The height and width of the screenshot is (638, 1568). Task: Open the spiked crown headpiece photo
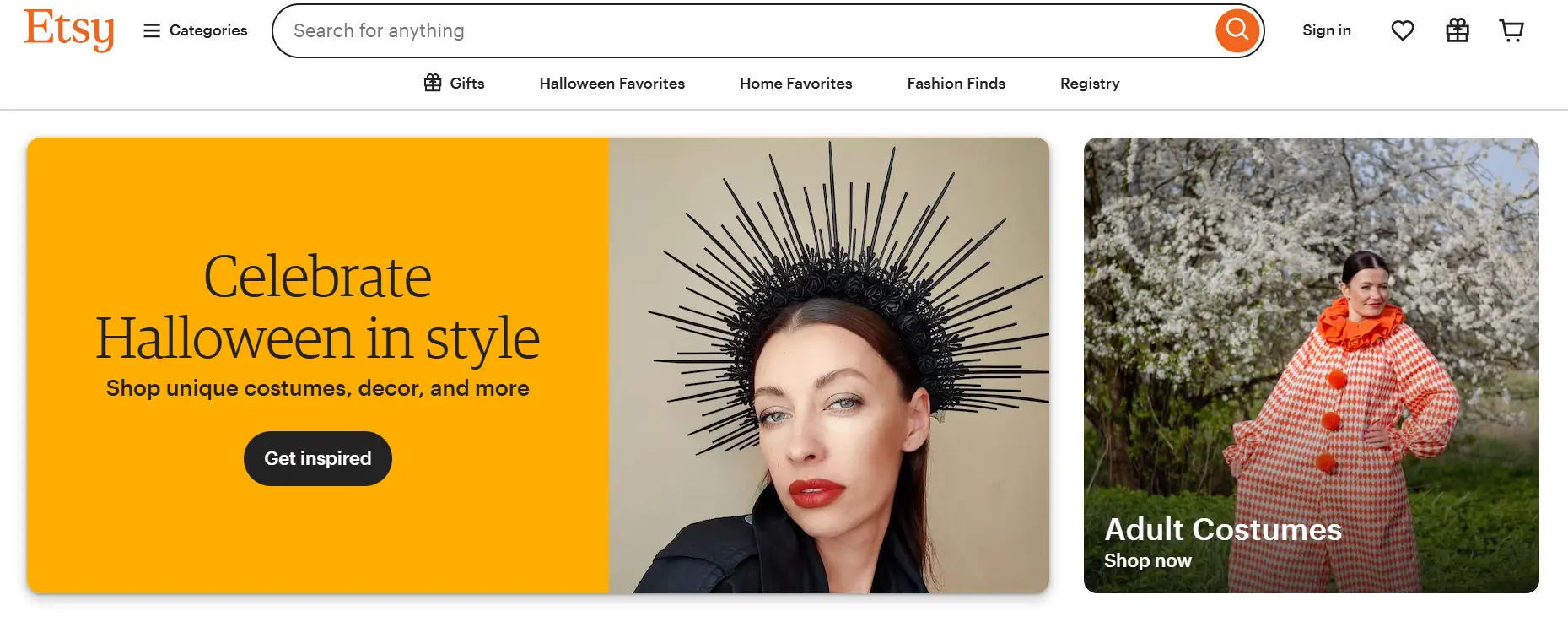pos(829,365)
